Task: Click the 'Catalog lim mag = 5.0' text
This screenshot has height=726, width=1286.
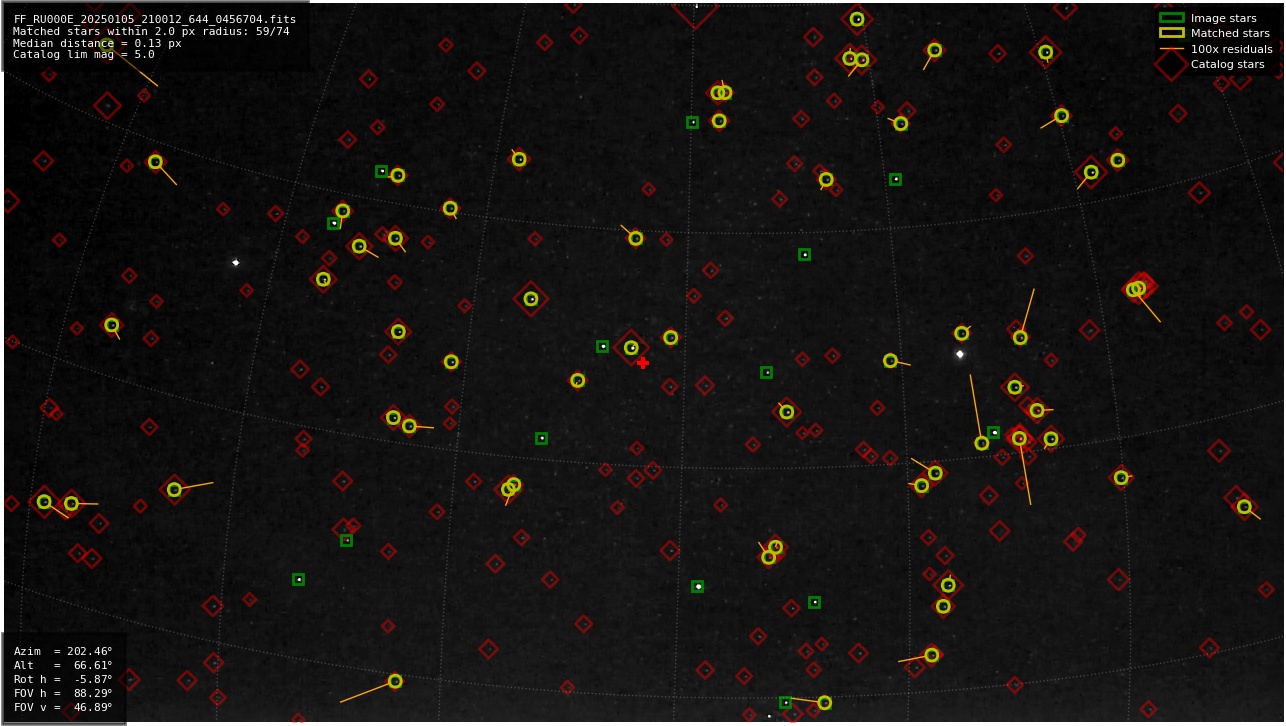Action: pos(84,55)
